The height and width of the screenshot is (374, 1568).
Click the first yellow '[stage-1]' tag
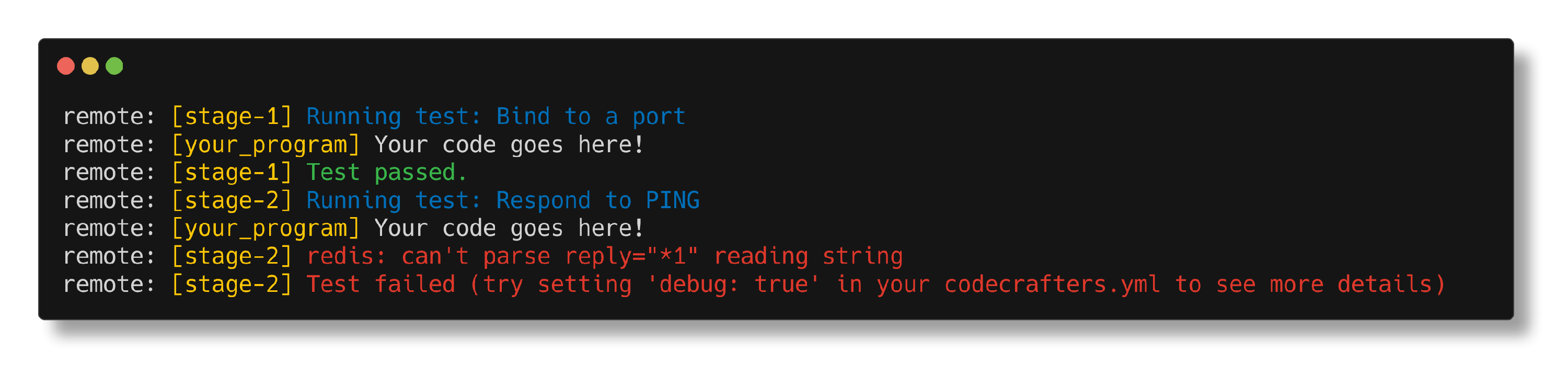pos(232,116)
